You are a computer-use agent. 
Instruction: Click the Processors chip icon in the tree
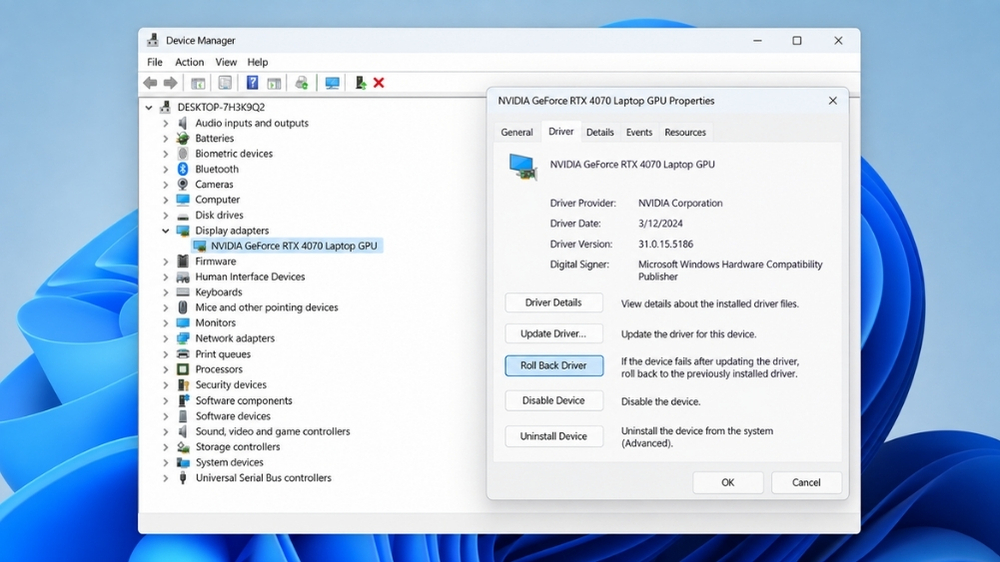[183, 369]
